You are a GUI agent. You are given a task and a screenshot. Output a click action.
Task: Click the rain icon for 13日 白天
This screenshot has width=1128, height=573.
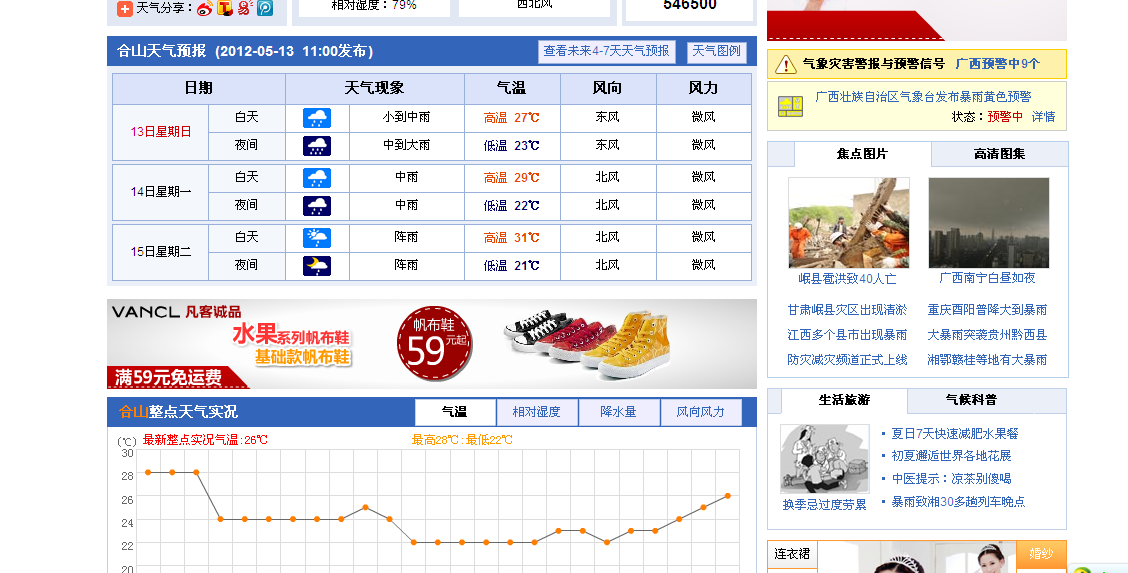click(x=317, y=118)
